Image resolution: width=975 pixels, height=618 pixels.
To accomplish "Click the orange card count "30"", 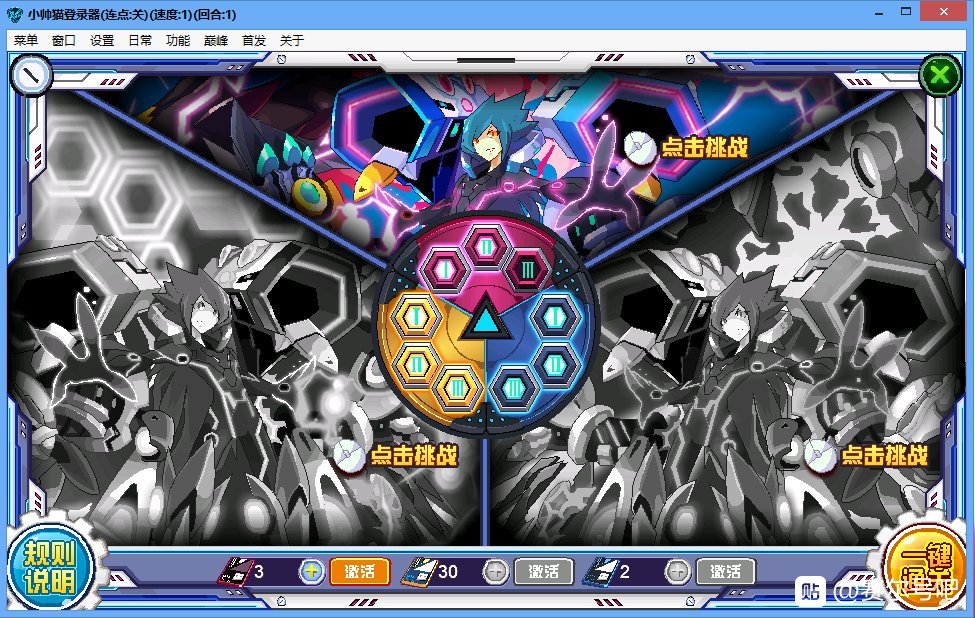I will [448, 572].
